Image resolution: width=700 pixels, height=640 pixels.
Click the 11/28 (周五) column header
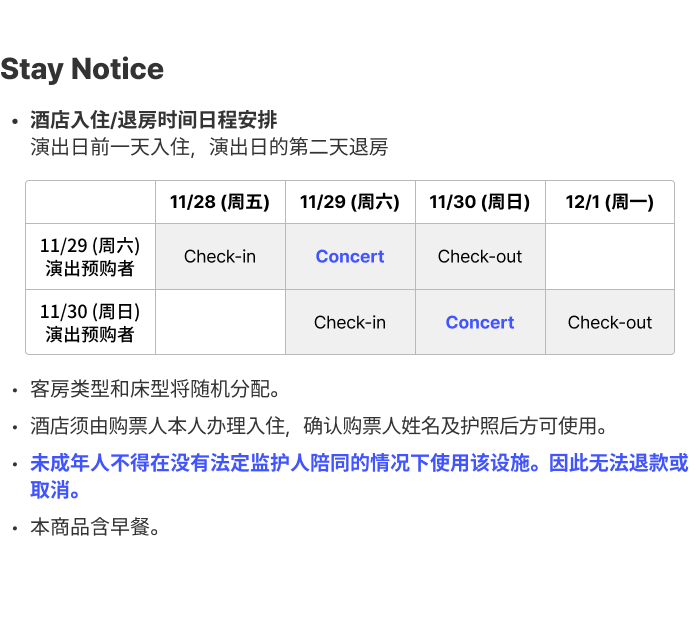click(220, 202)
